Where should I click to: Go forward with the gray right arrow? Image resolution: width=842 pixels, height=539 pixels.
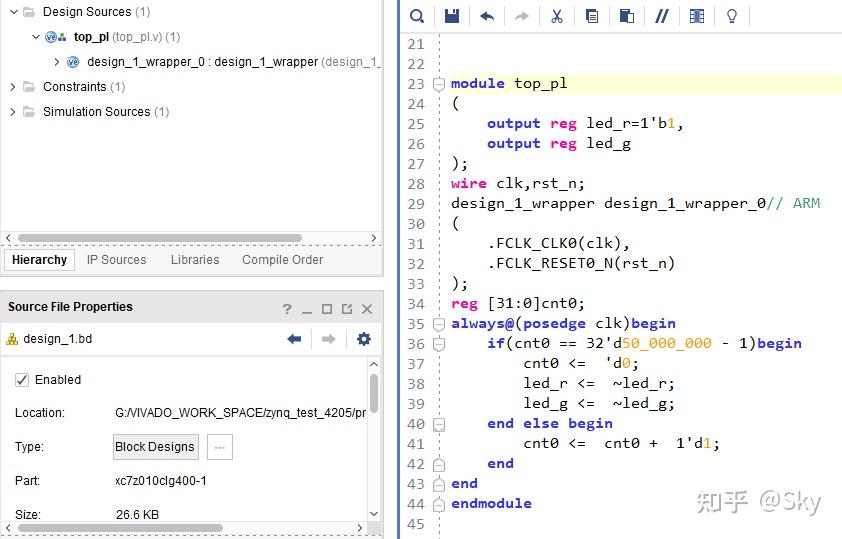tap(328, 339)
